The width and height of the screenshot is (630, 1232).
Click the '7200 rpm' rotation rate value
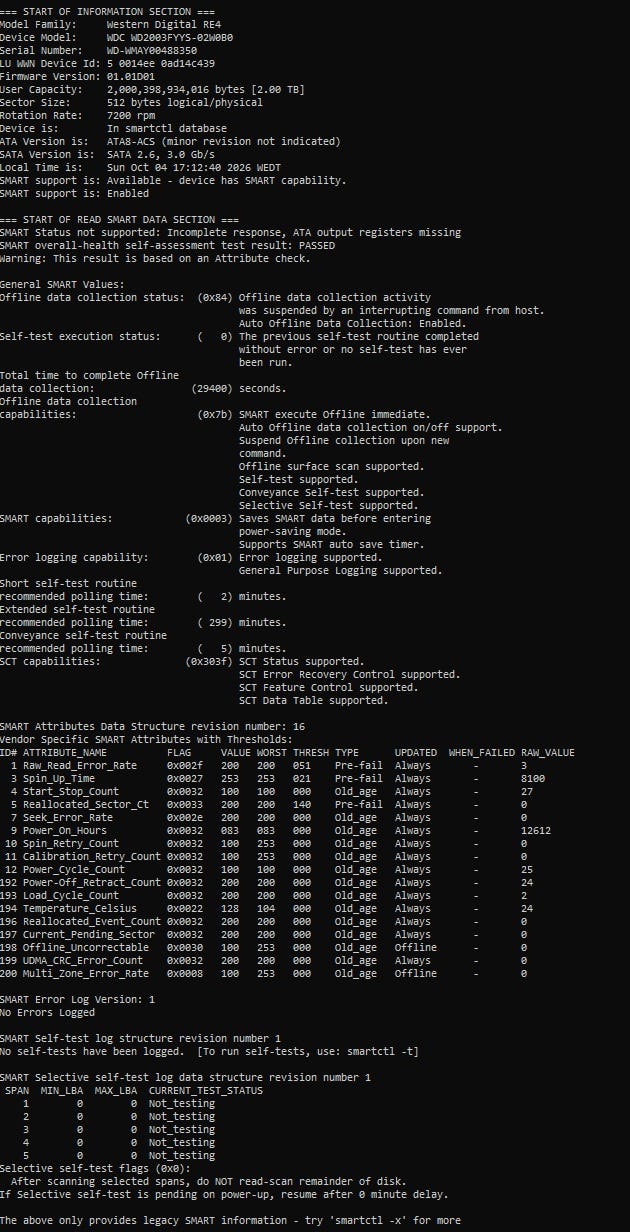[131, 115]
